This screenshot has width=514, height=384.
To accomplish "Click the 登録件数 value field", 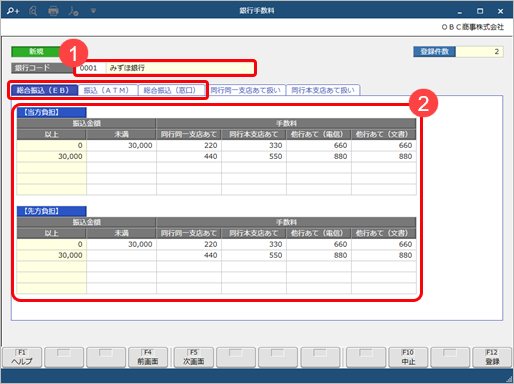I will (x=479, y=52).
